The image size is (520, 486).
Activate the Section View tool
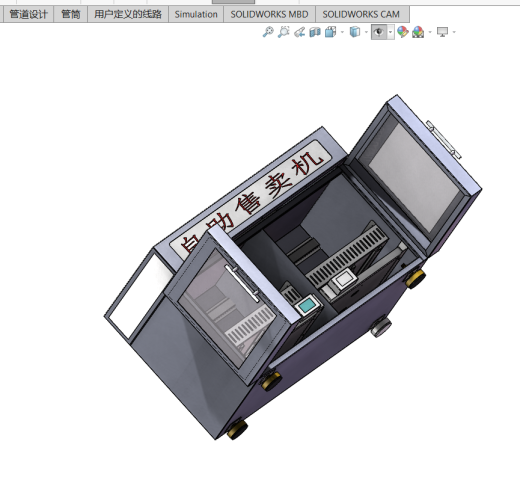coord(315,32)
